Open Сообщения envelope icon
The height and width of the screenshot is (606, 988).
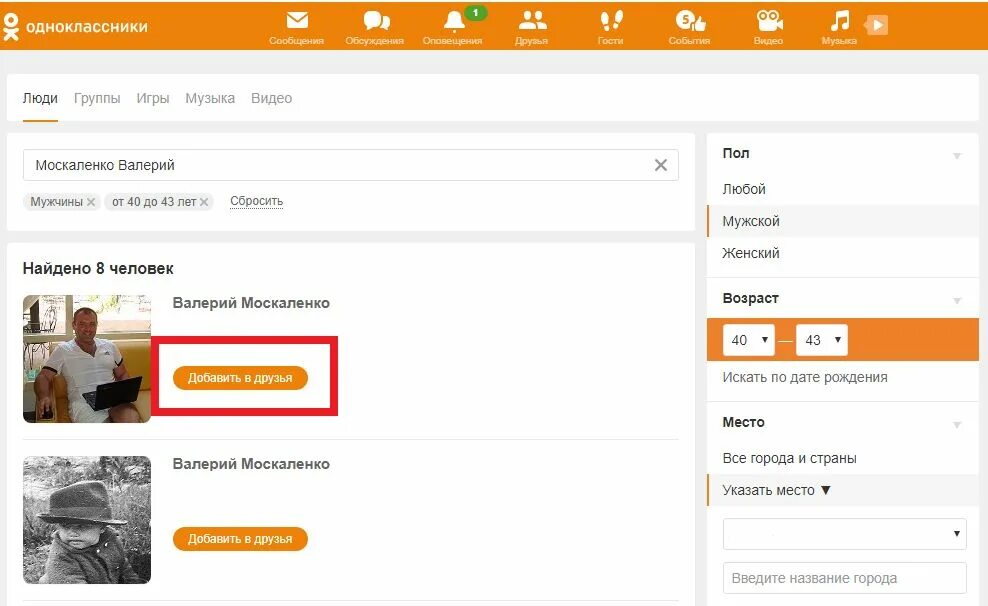point(297,20)
